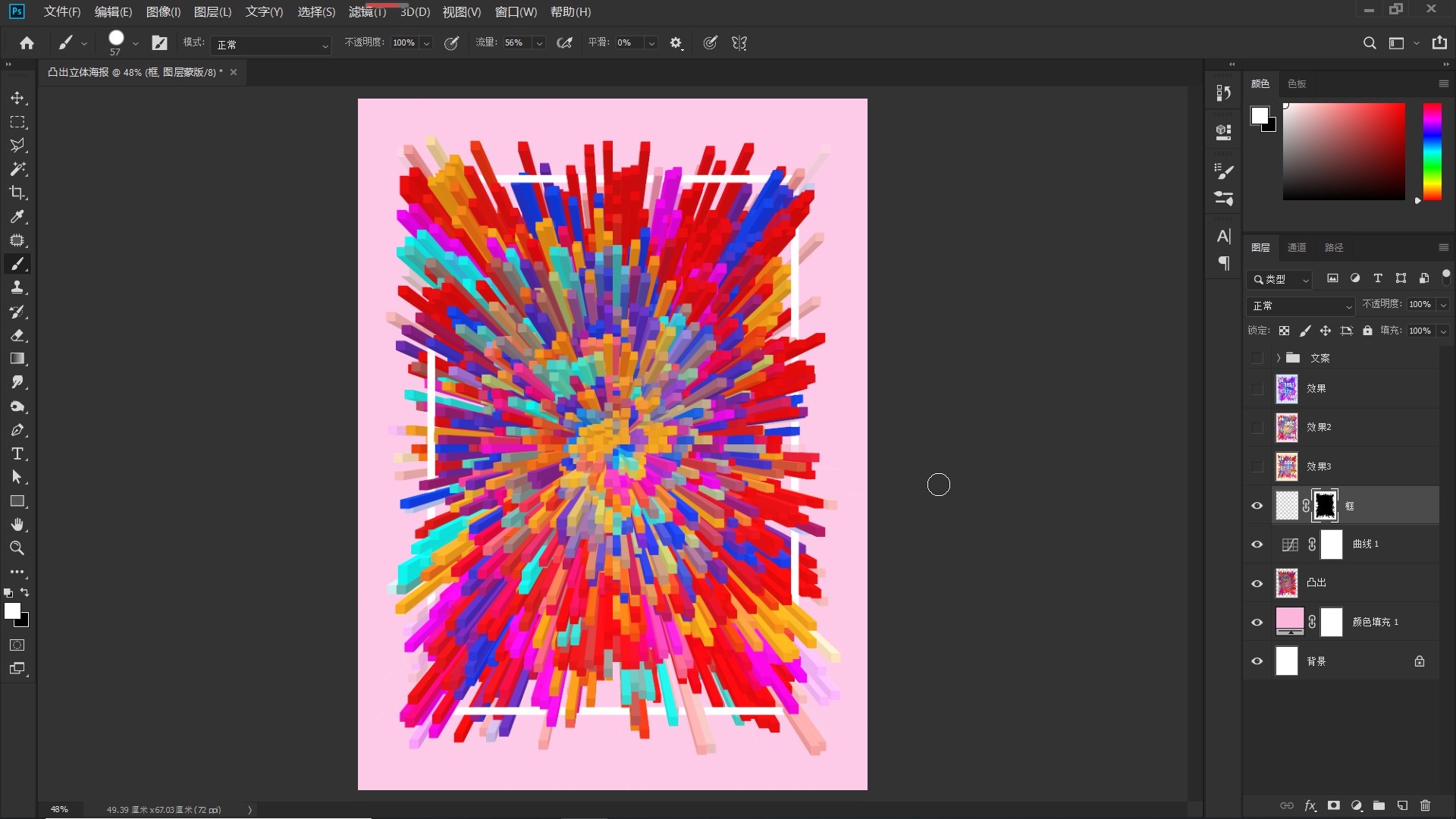1456x819 pixels.
Task: Click the delete layer trash icon
Action: click(x=1425, y=805)
